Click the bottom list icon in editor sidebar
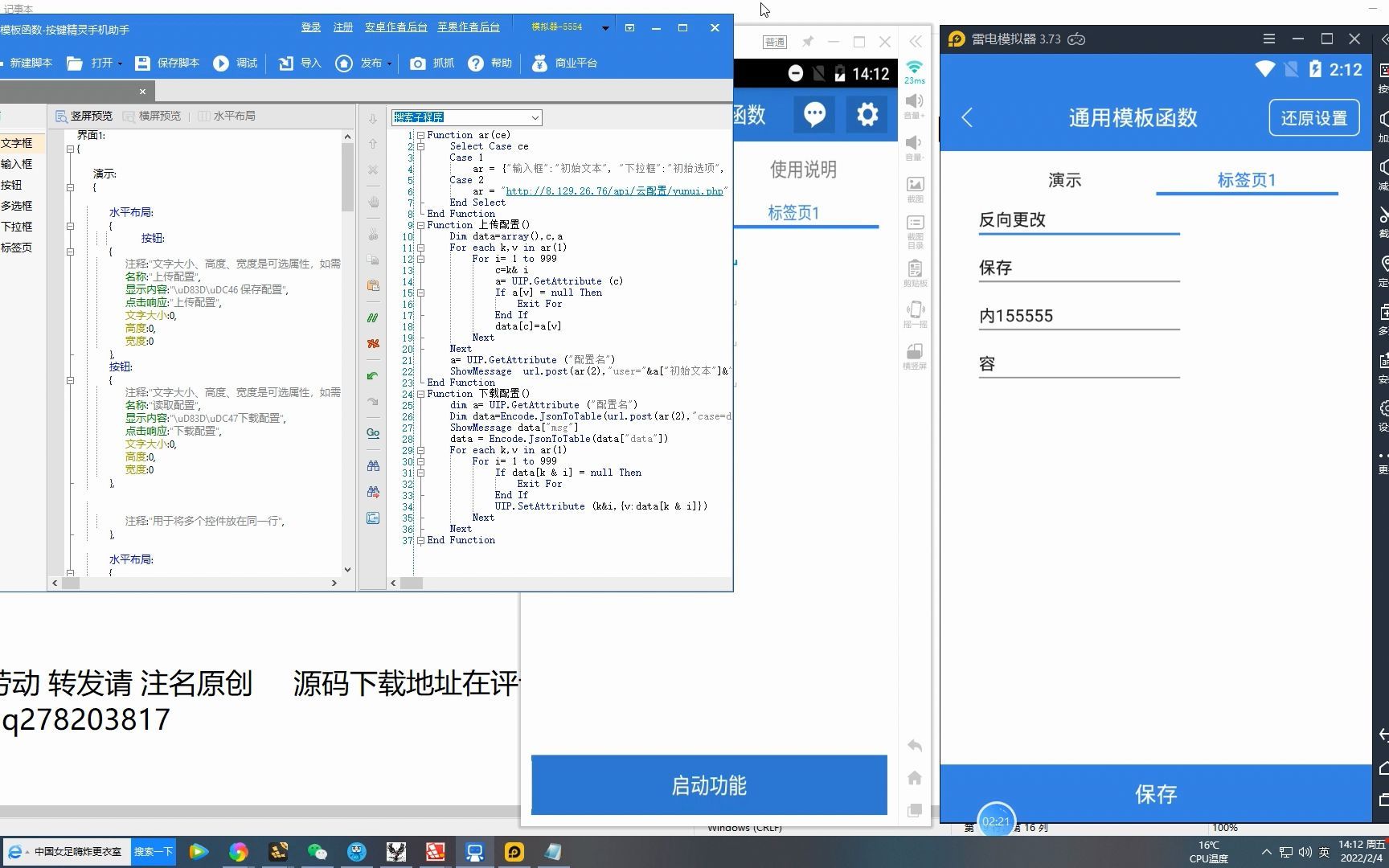1389x868 pixels. click(373, 518)
